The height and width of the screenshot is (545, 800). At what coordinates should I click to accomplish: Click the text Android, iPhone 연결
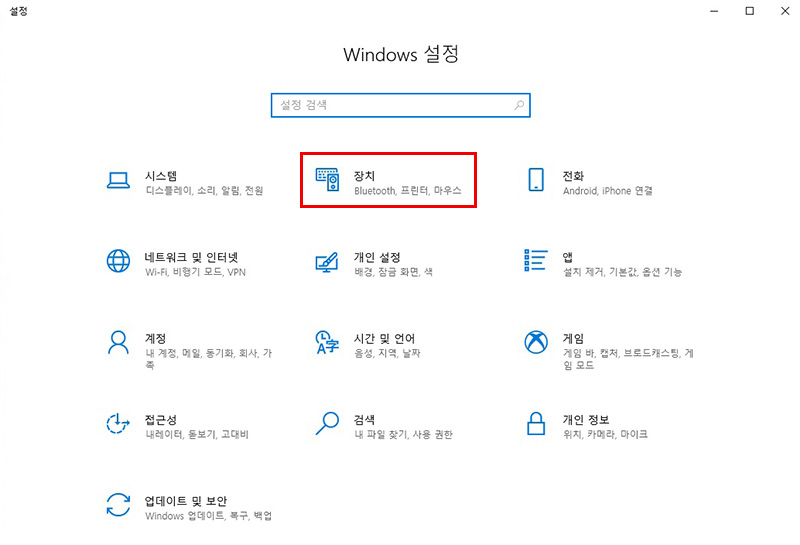coord(608,191)
